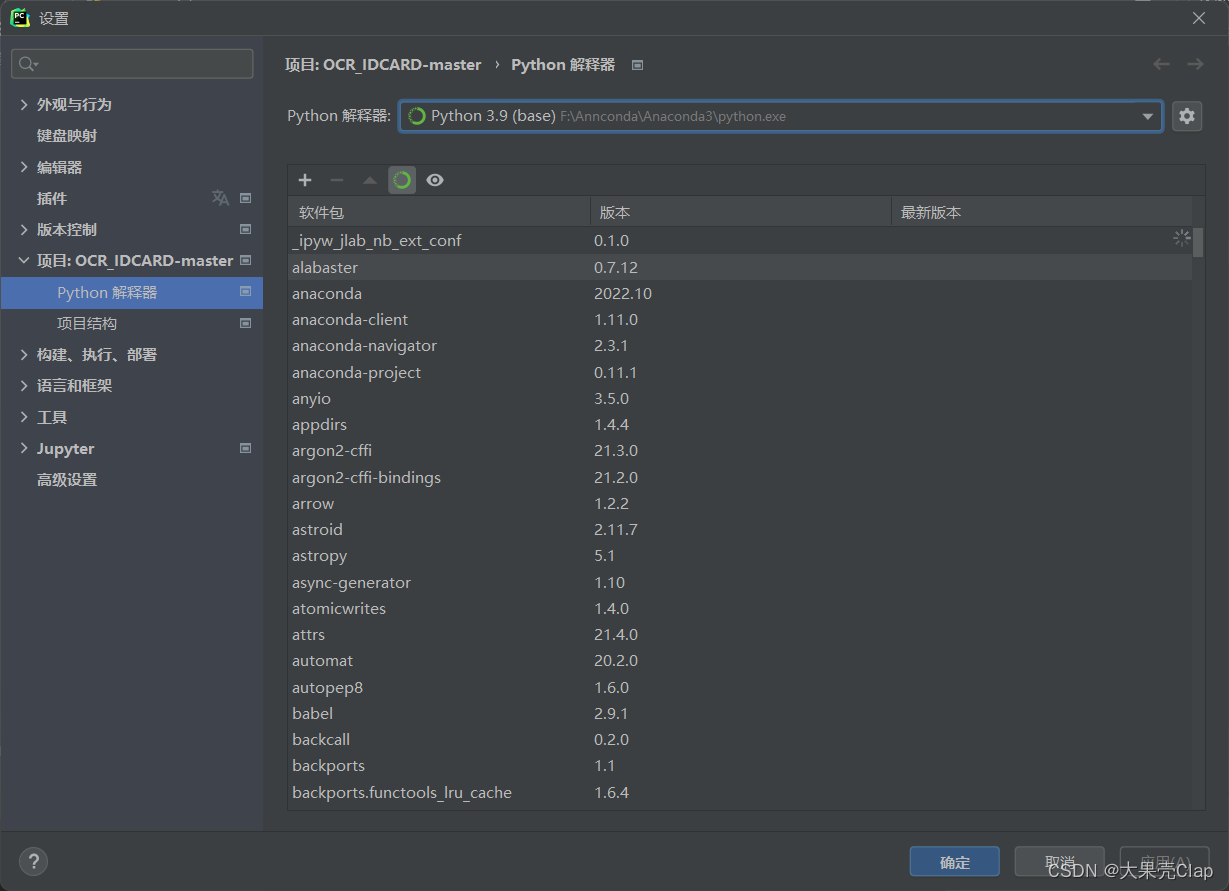Expand the 版本控制 section
This screenshot has width=1229, height=891.
pos(24,229)
